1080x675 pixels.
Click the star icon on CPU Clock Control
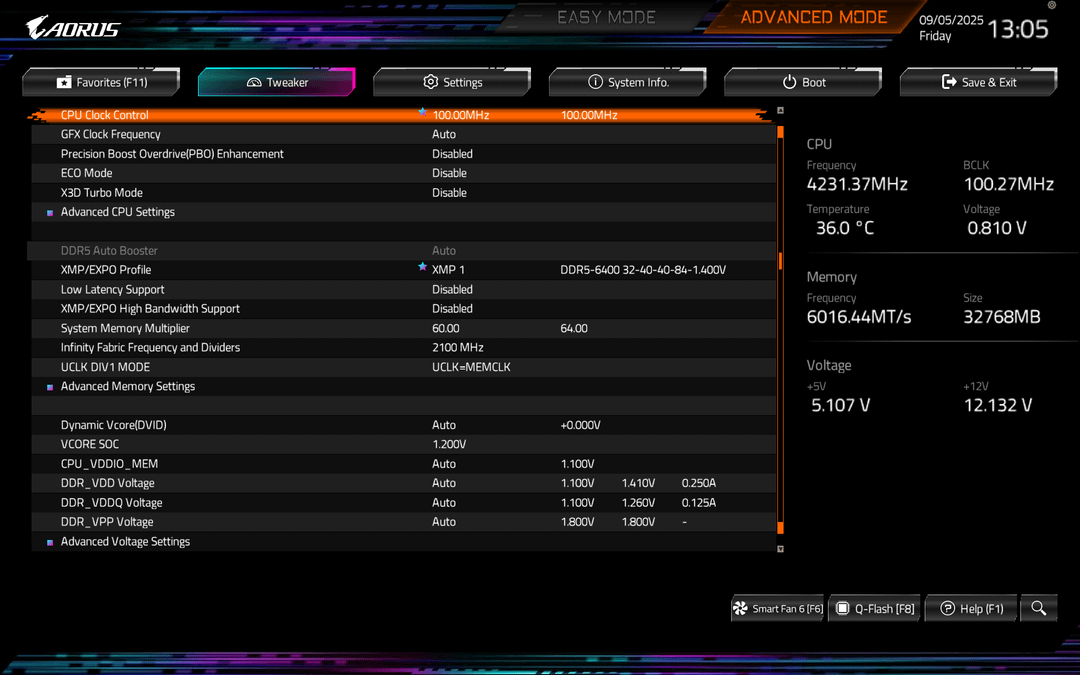coord(422,113)
